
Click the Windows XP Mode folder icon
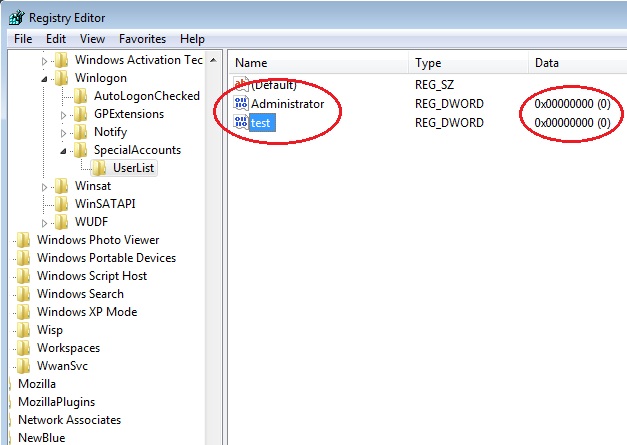24,311
